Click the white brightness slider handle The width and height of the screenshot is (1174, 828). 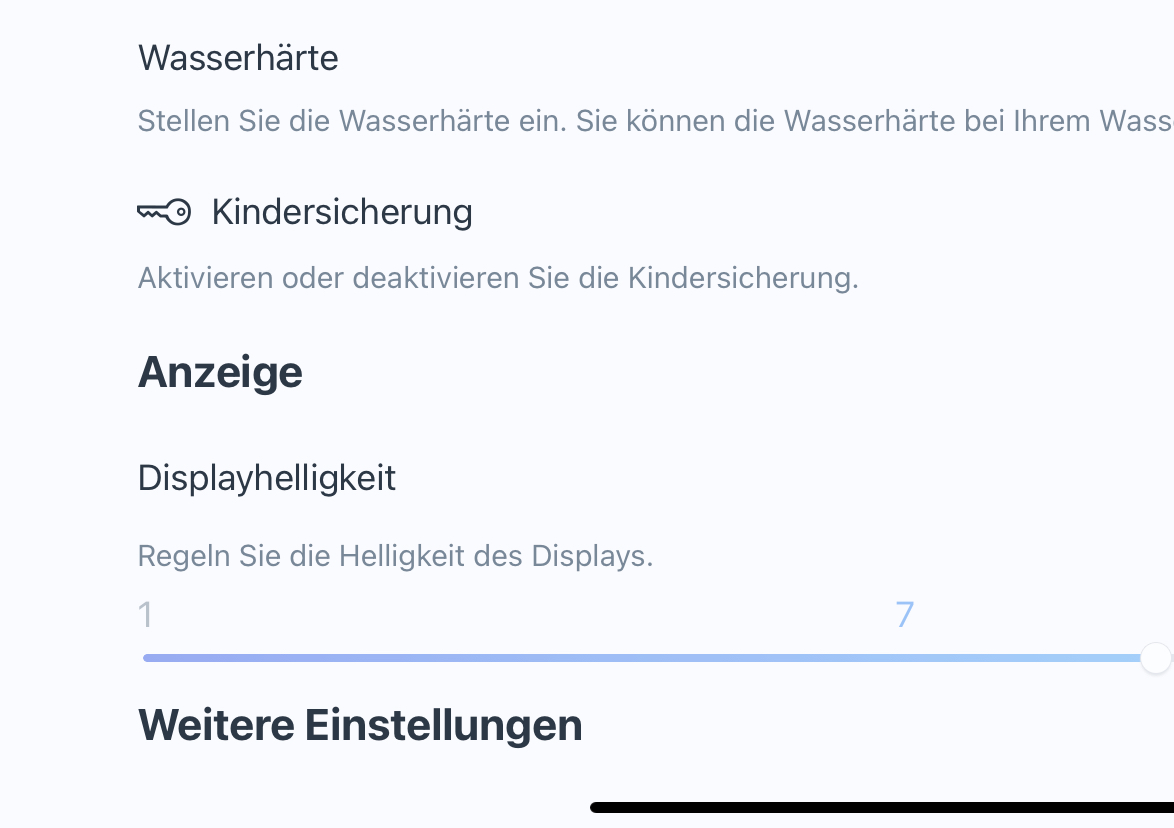pos(1156,658)
